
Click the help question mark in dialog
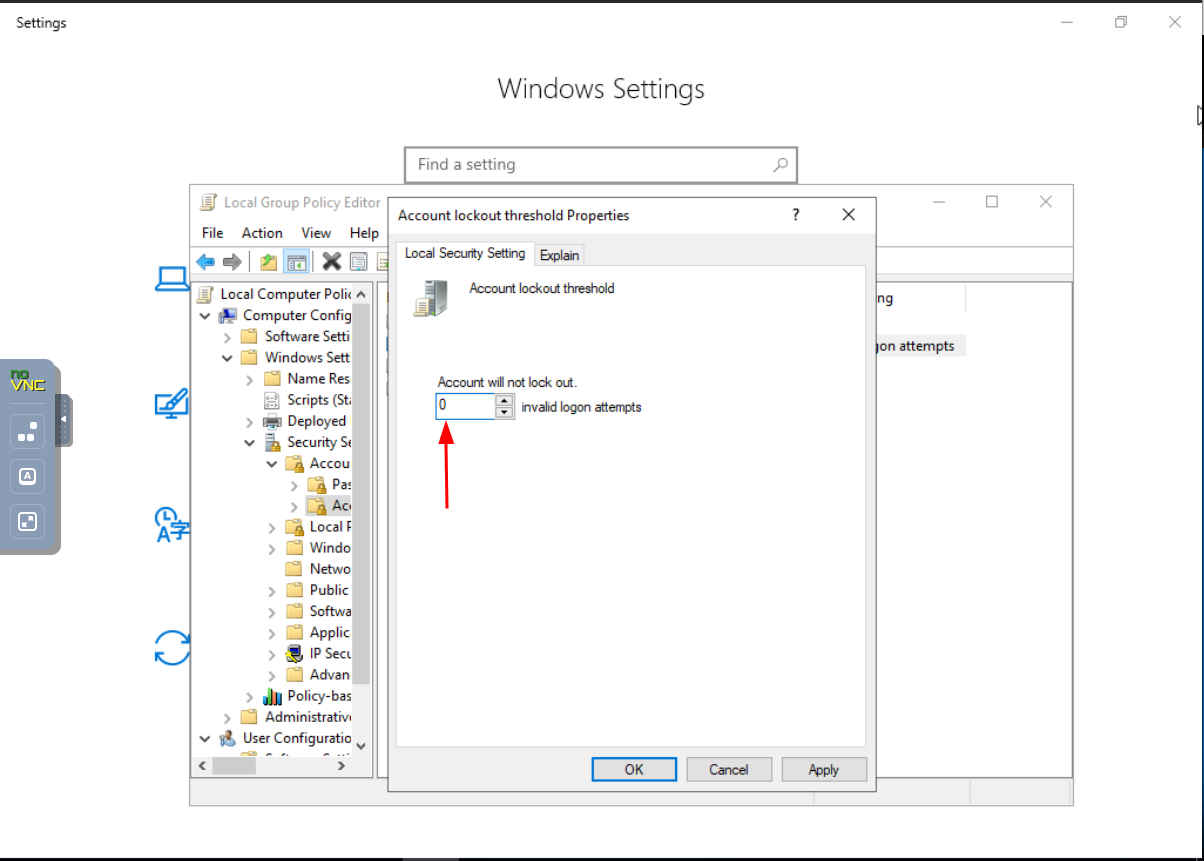coord(796,215)
